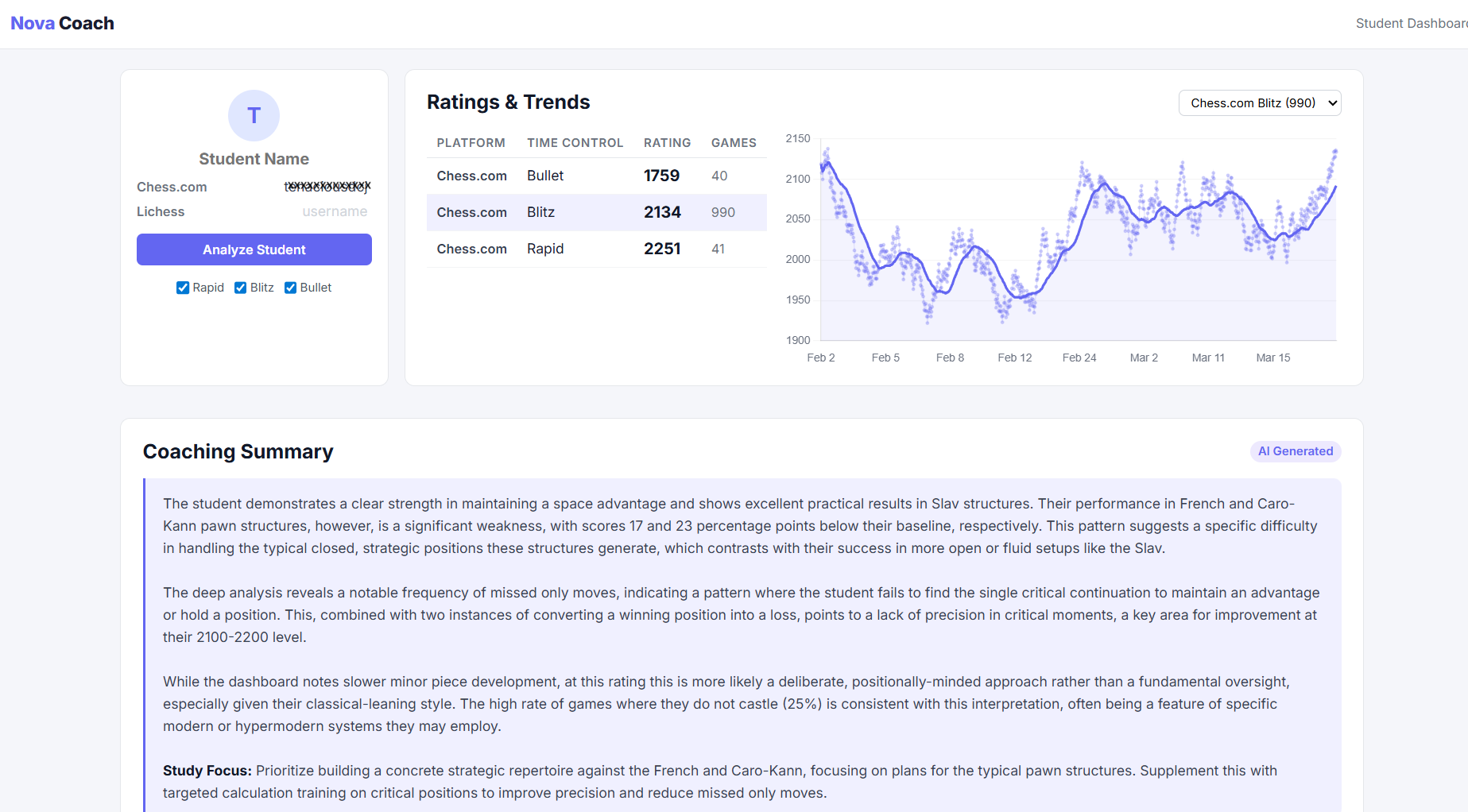Select the Student Dashboard navigation link
The image size is (1468, 812).
click(1414, 23)
